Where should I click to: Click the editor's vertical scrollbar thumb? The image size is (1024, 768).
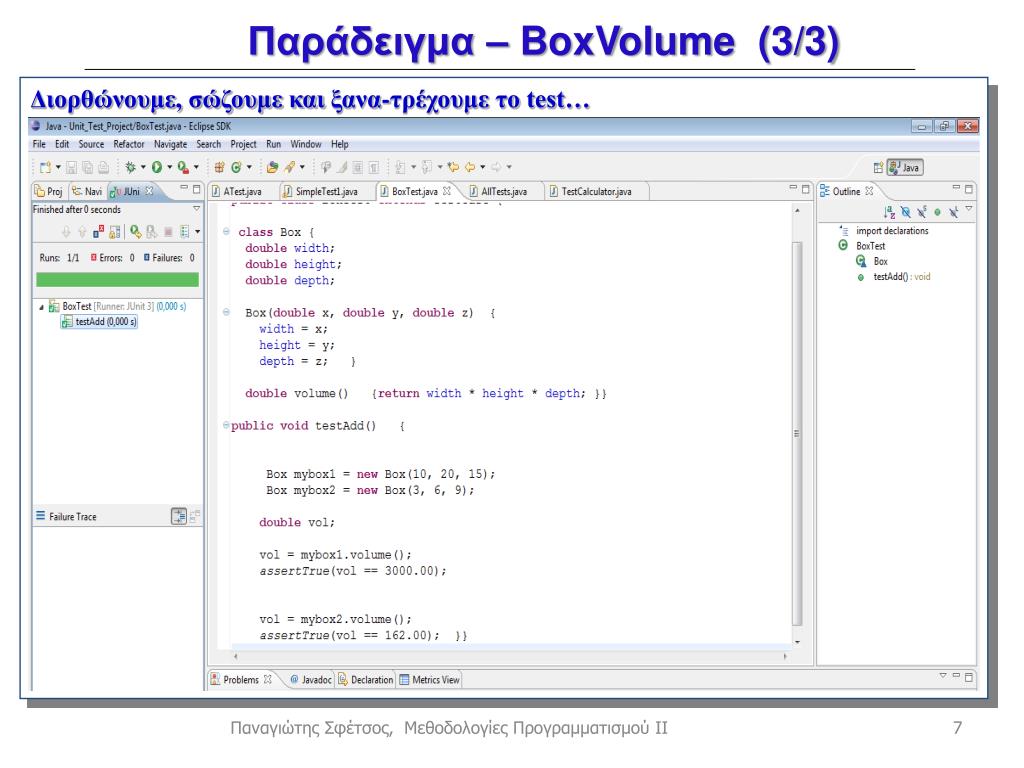797,434
